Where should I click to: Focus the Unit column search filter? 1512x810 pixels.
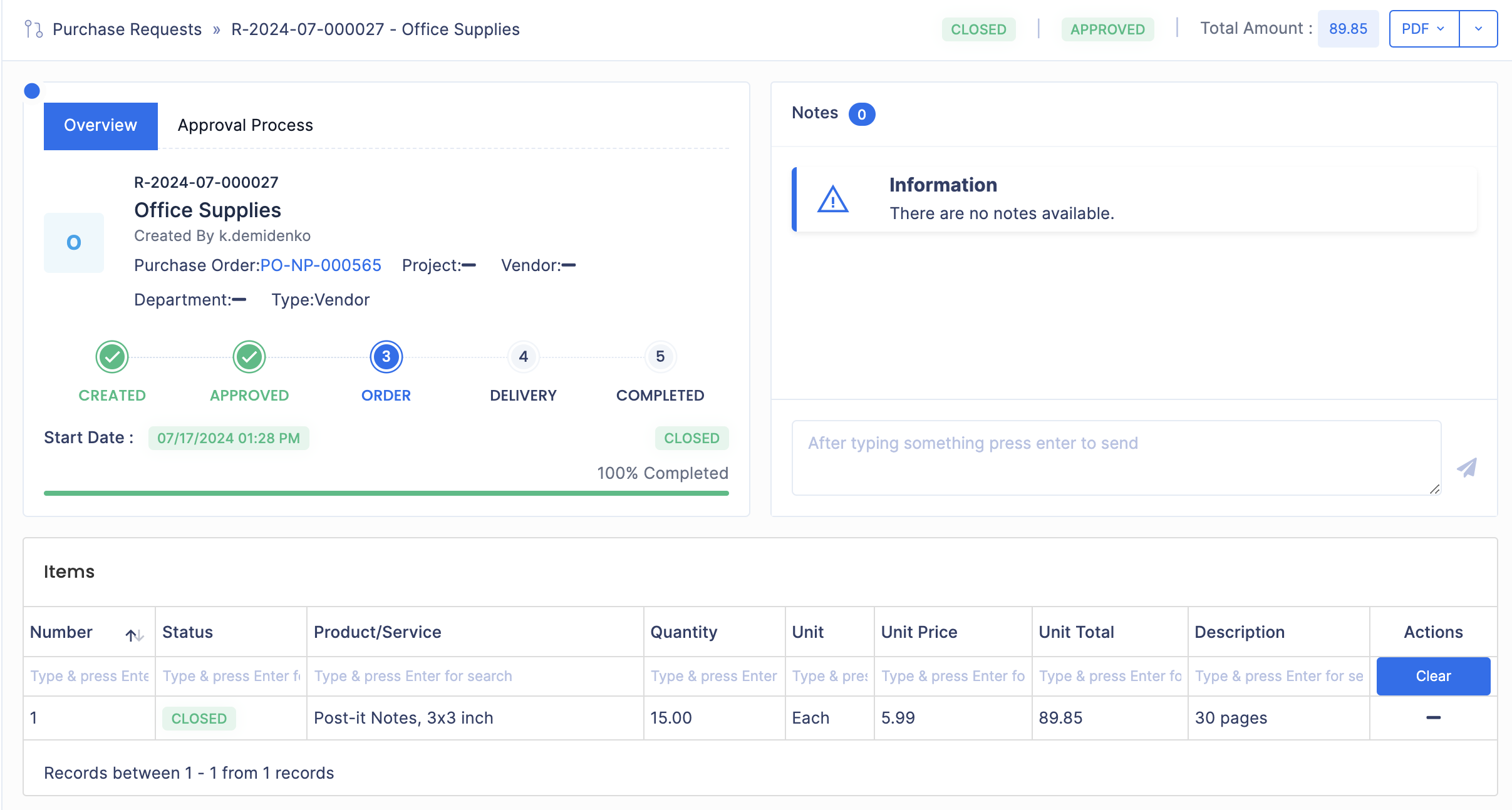(830, 676)
